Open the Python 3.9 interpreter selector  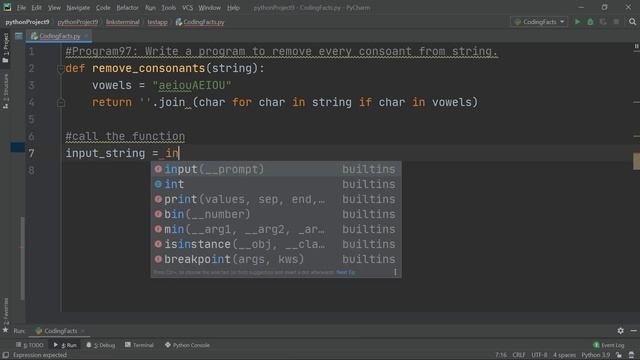click(x=596, y=355)
